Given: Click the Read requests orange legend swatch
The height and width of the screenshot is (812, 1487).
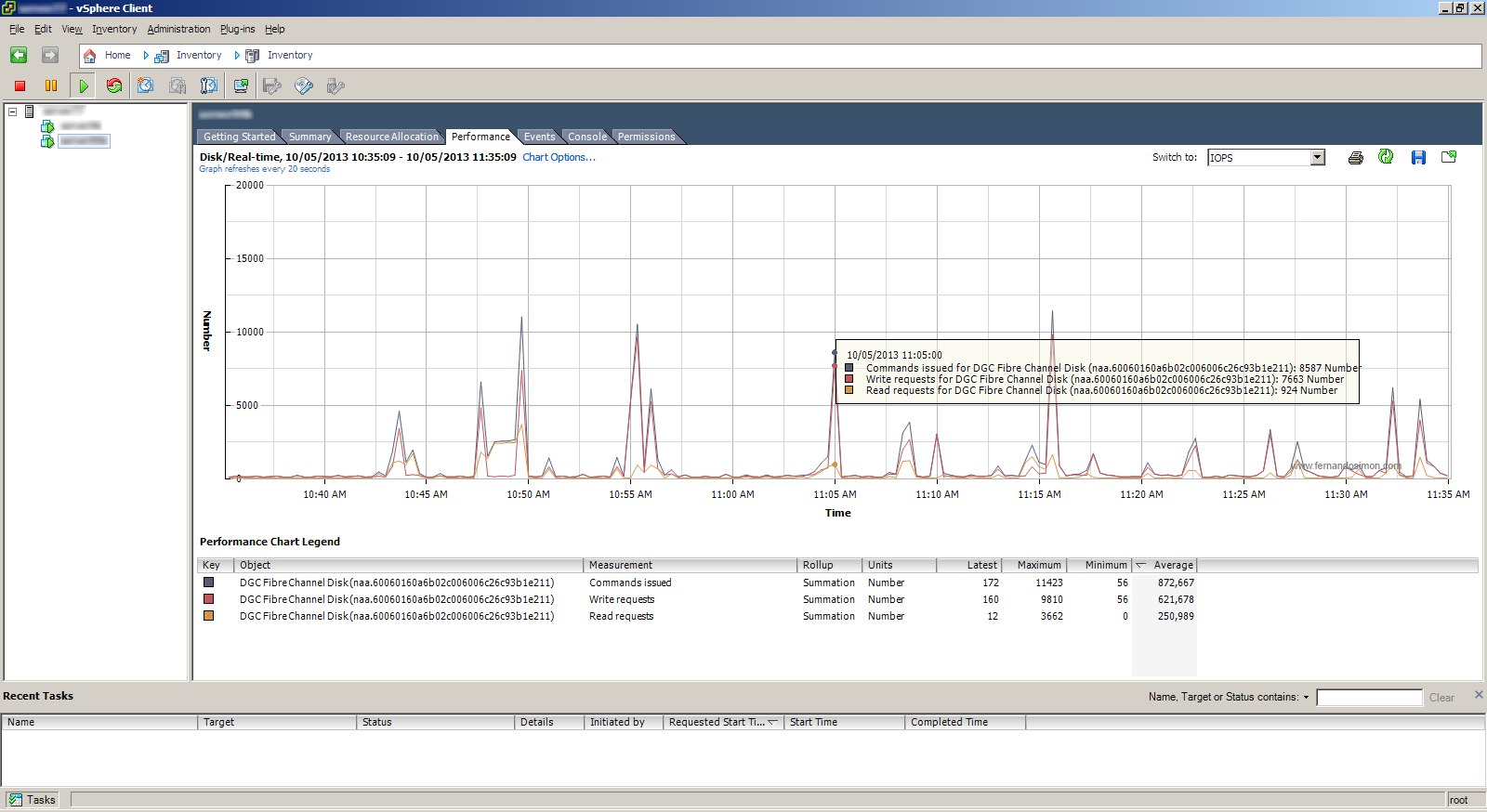Looking at the screenshot, I should tap(209, 616).
